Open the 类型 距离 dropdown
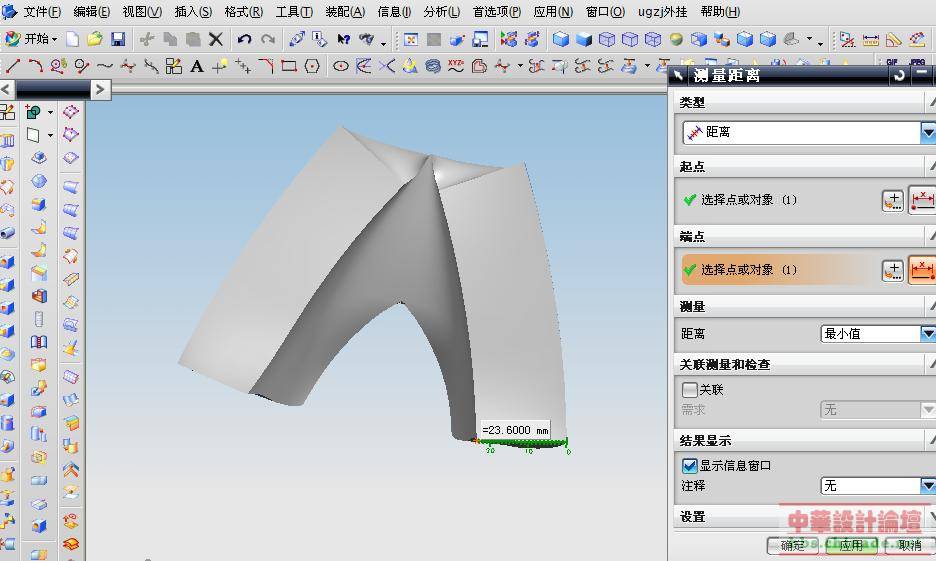Viewport: 936px width, 561px height. 927,132
